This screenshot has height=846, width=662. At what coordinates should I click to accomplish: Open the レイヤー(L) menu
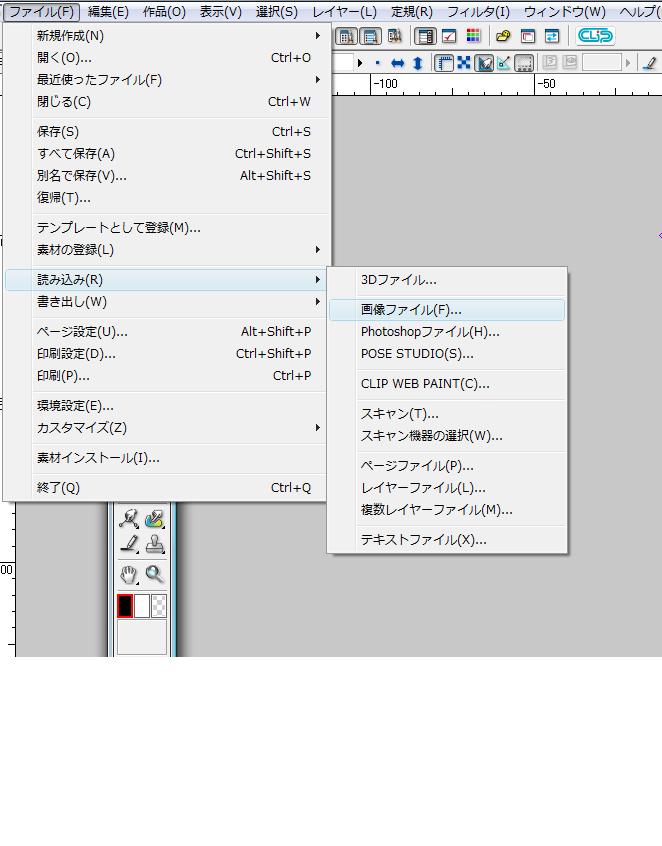click(344, 11)
